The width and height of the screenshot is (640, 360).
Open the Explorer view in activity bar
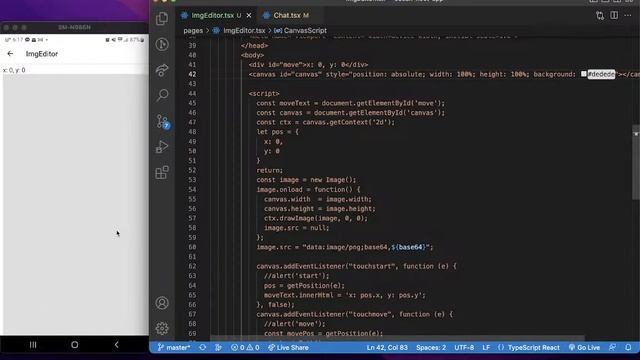point(162,18)
